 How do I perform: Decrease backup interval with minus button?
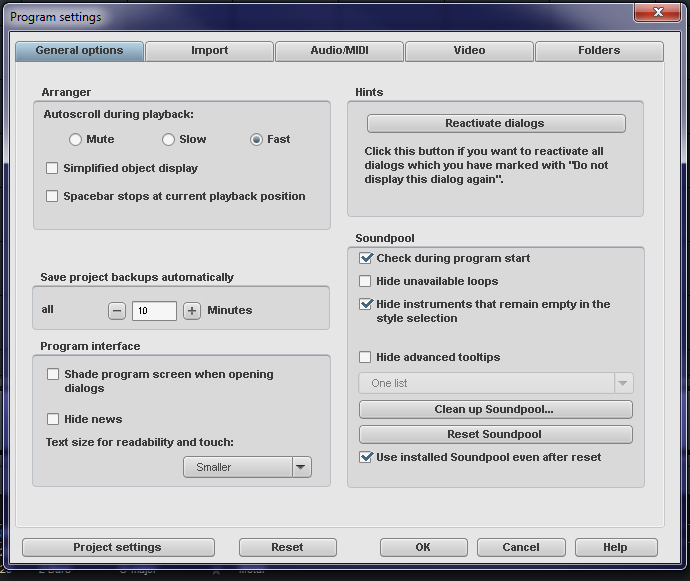[x=117, y=311]
